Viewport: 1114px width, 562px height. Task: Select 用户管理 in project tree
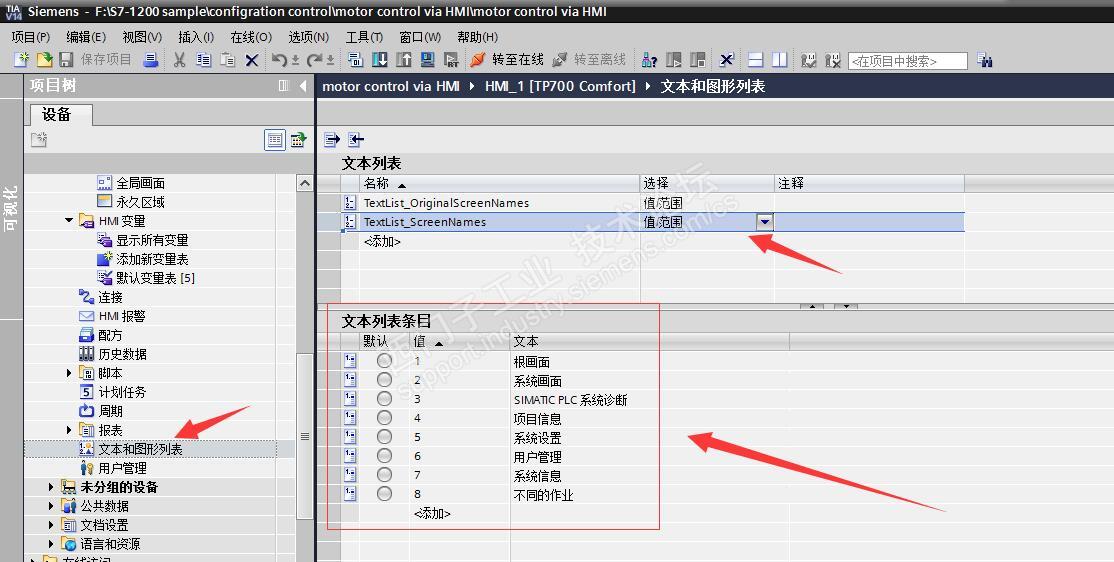pyautogui.click(x=122, y=468)
